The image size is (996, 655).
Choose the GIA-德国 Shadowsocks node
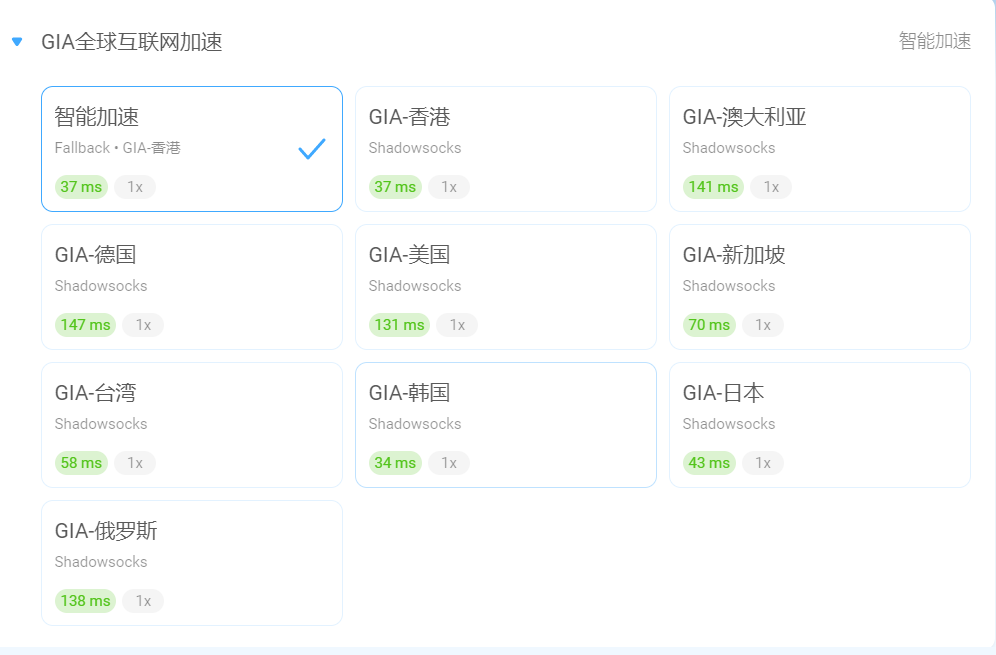tap(192, 287)
